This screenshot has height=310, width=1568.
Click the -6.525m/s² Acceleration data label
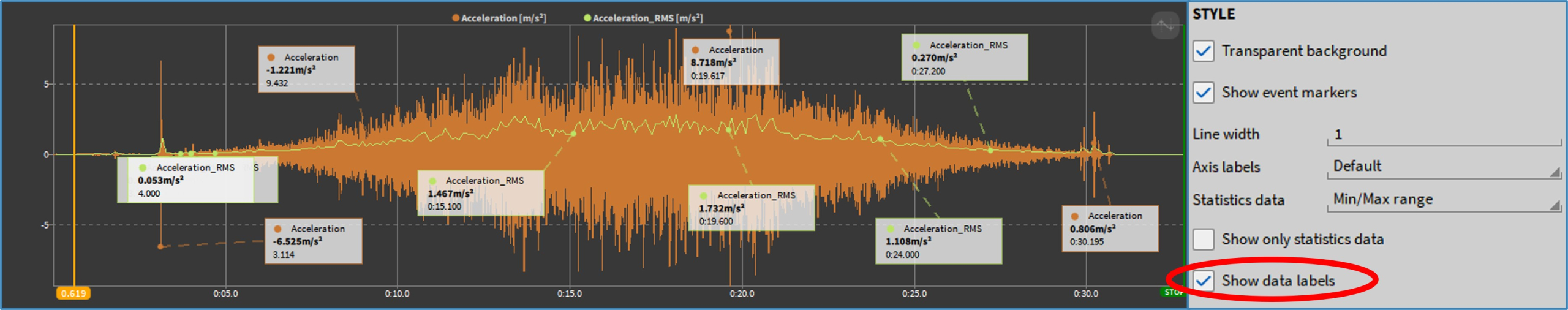313,241
